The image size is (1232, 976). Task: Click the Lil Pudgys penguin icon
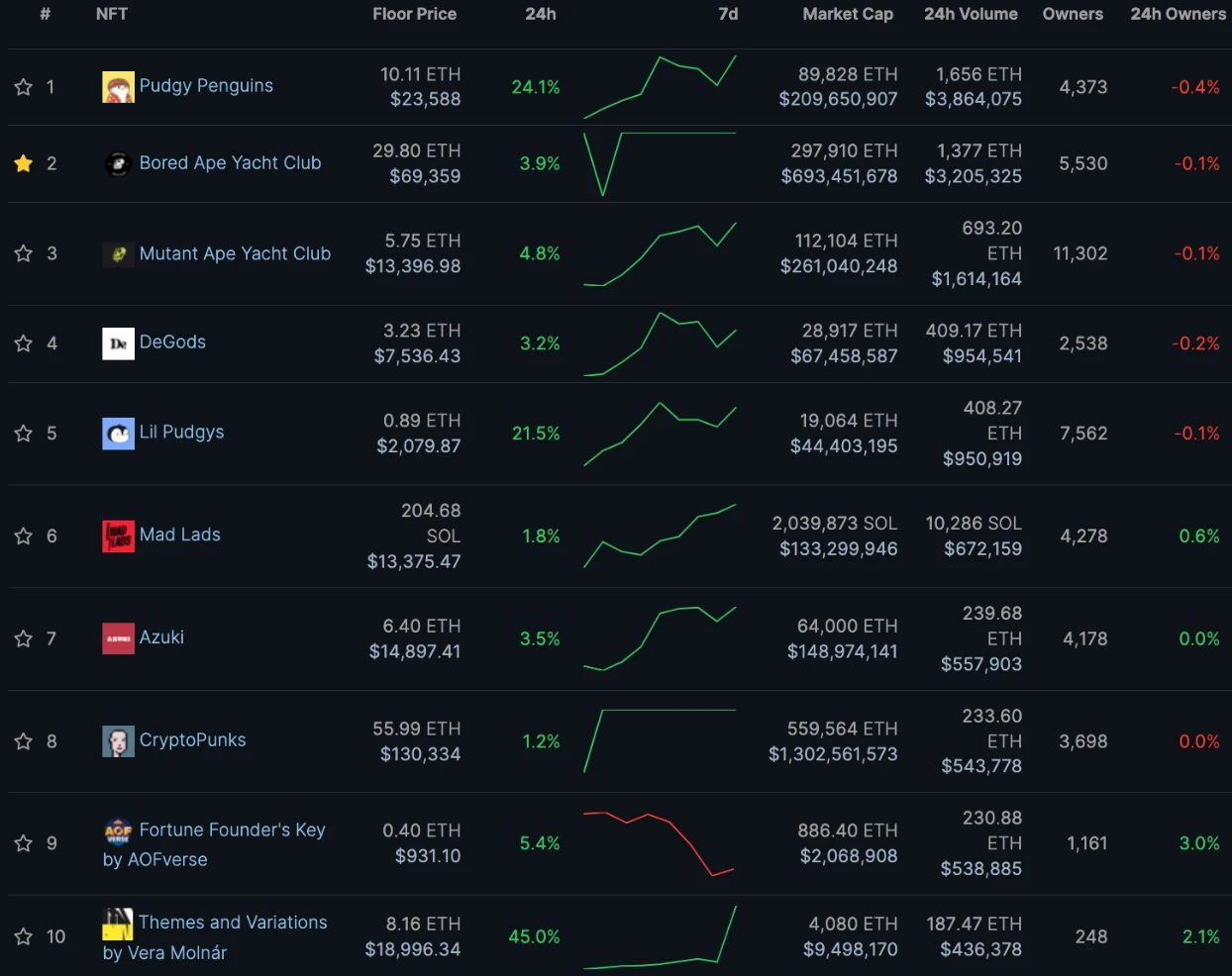coord(118,434)
